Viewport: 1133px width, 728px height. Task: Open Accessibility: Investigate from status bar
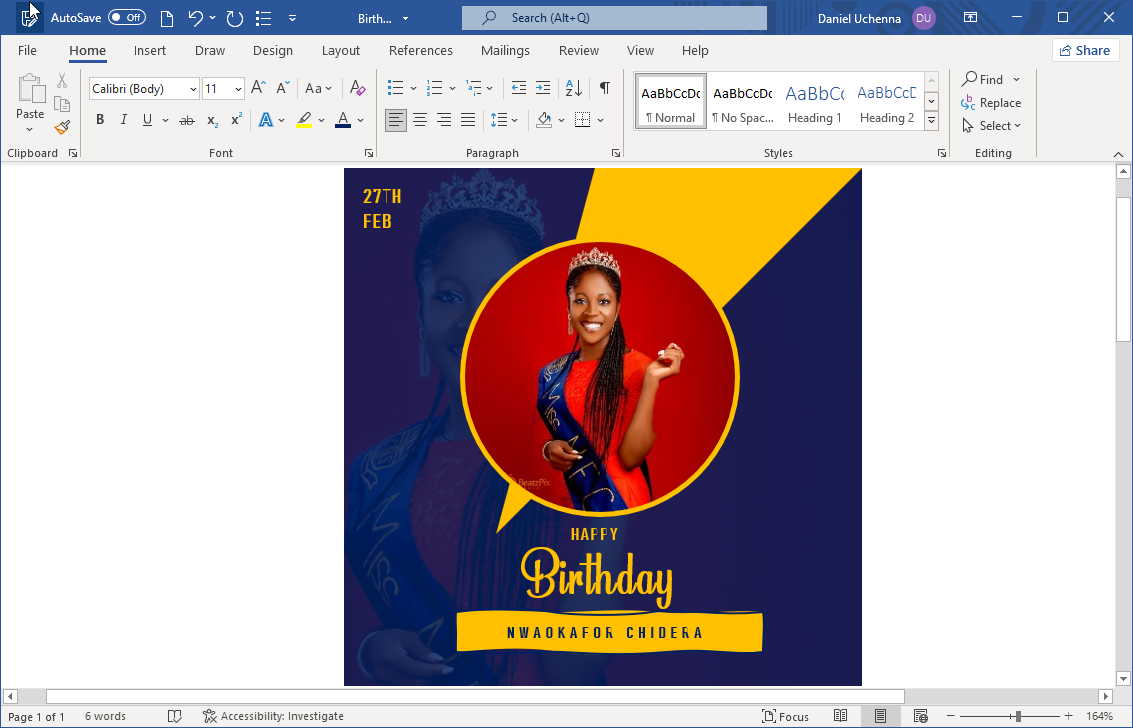[x=273, y=716]
